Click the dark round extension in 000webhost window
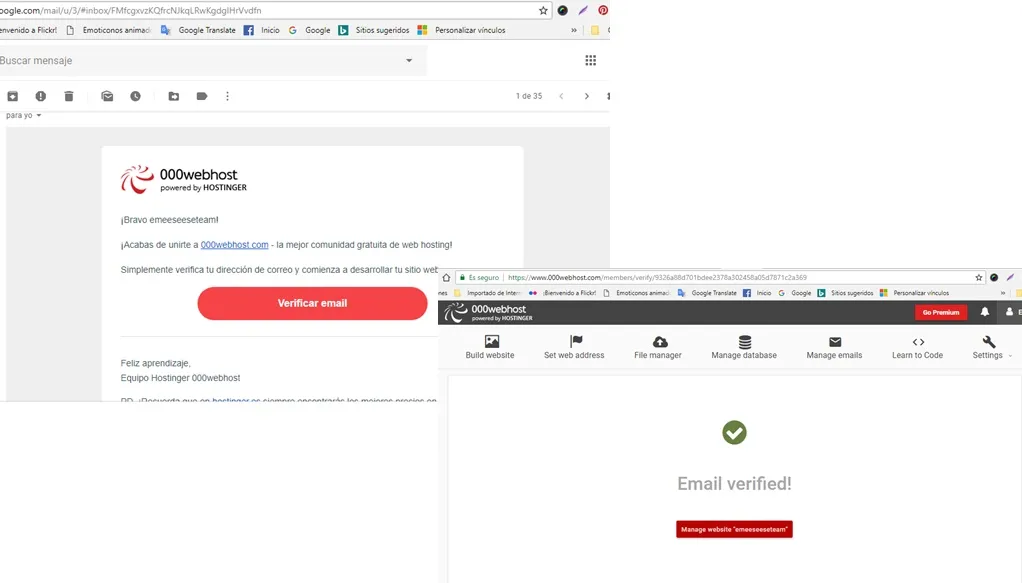Viewport: 1022px width, 583px height. [994, 277]
